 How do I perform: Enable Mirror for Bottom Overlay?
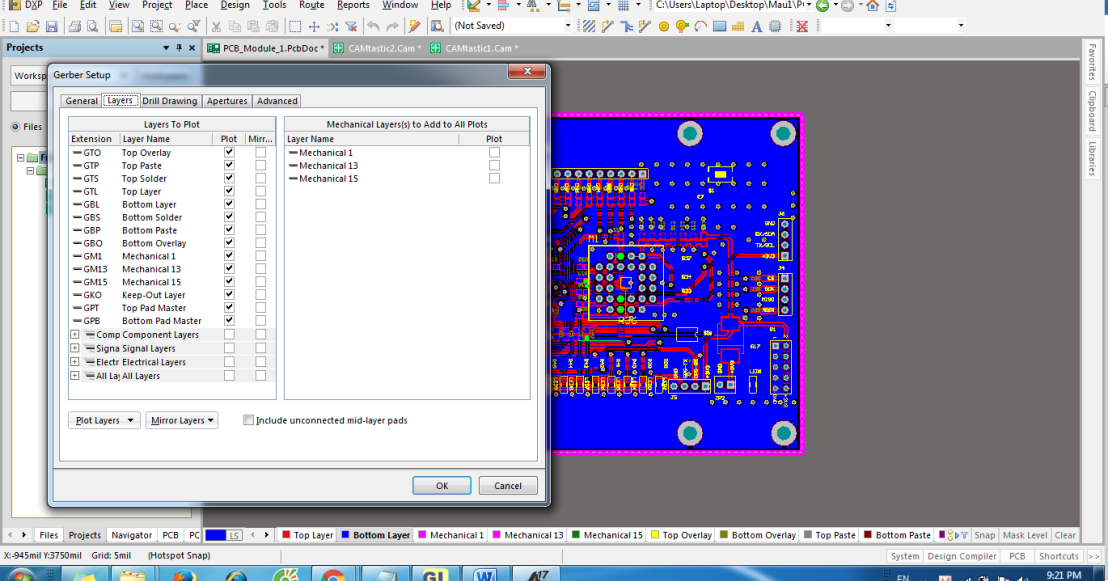261,243
